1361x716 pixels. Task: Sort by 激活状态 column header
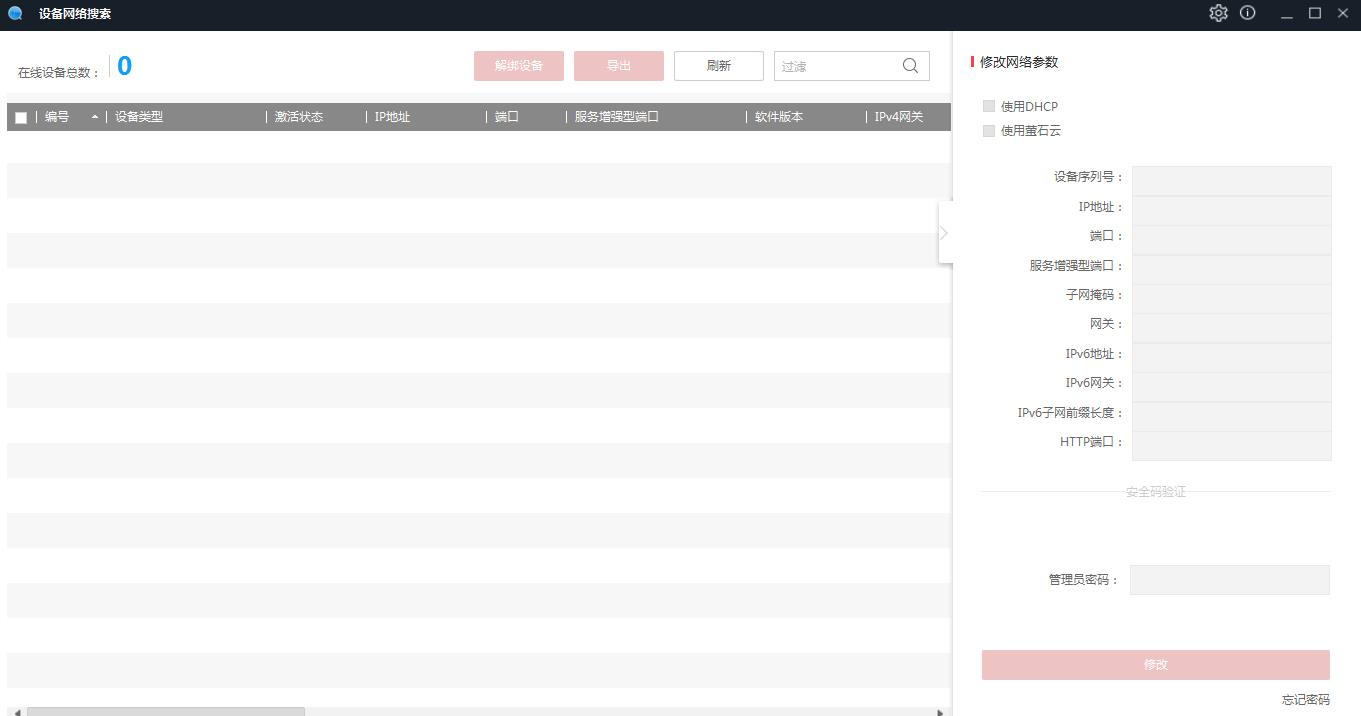(x=299, y=117)
